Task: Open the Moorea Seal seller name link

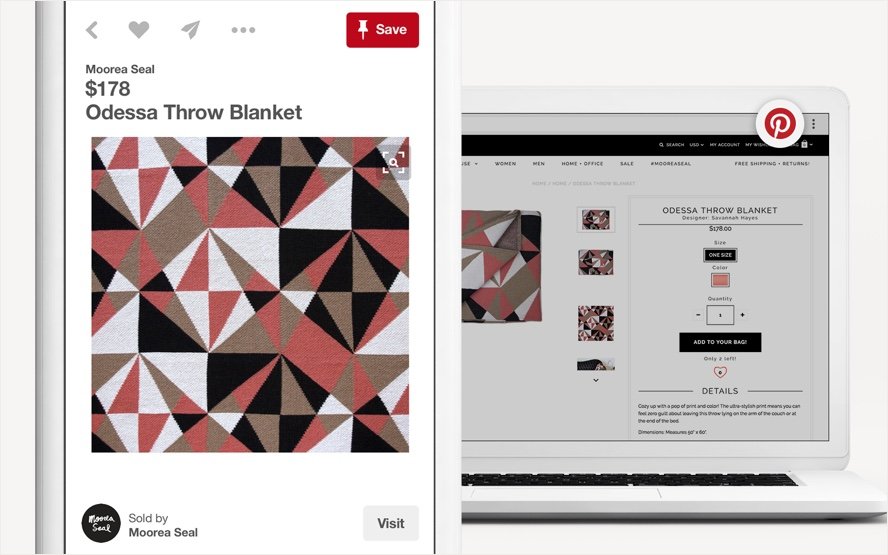Action: pyautogui.click(x=163, y=532)
